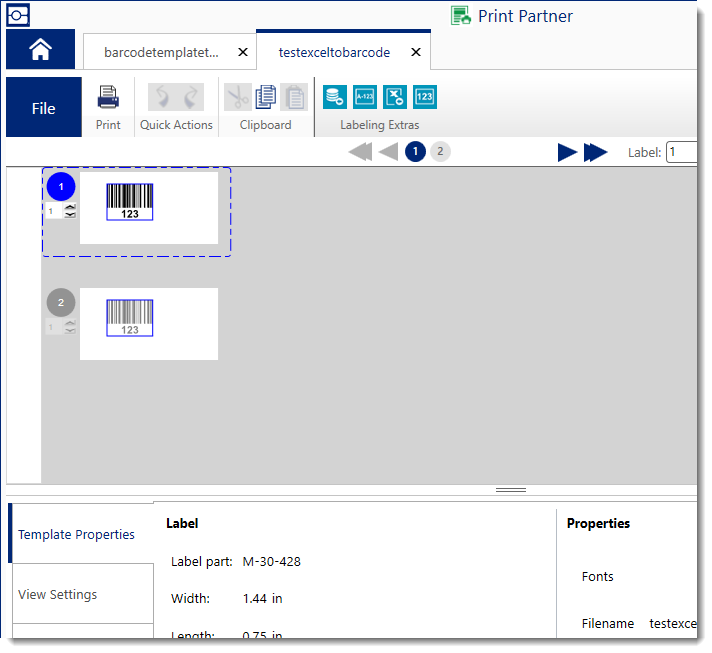Click the app logo icon in title bar
This screenshot has width=712, height=653.
(18, 15)
